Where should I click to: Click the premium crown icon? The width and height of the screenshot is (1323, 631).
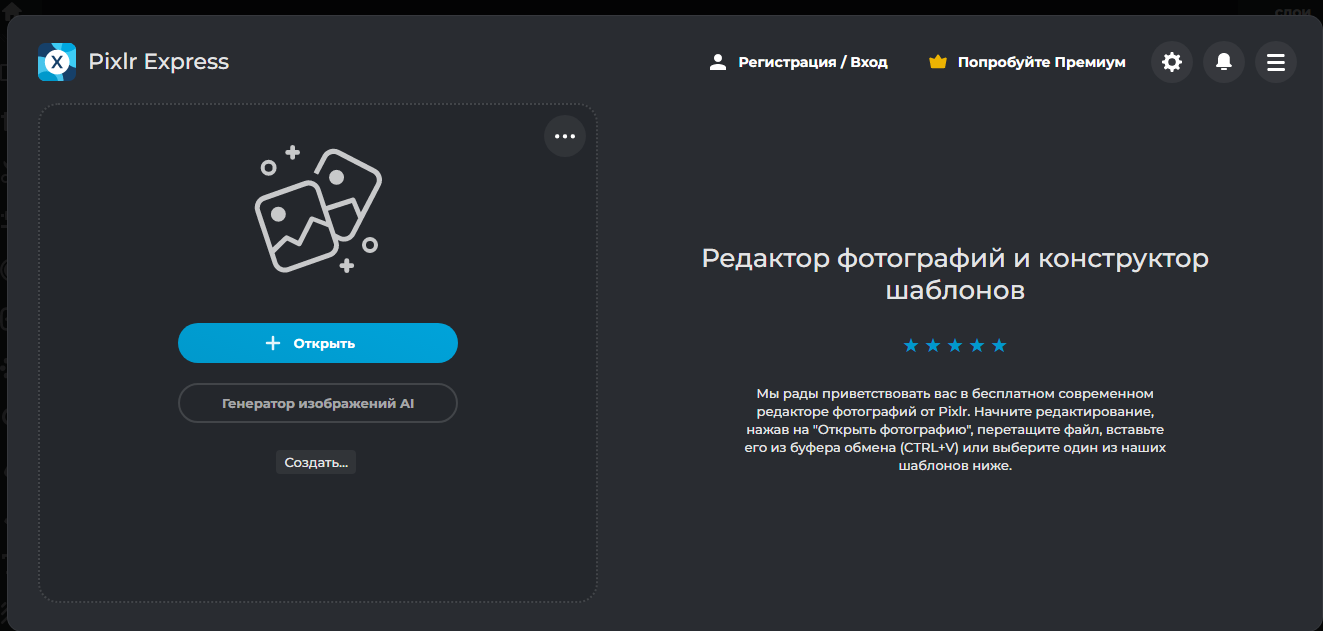click(x=937, y=62)
